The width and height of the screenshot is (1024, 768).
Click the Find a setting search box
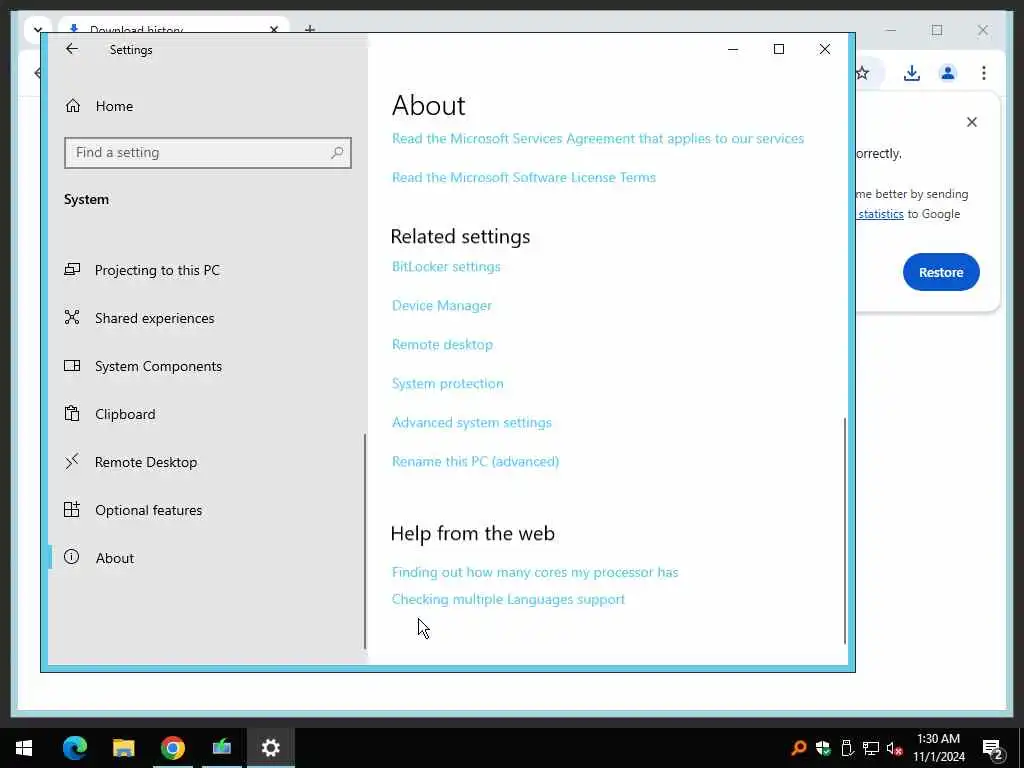tap(208, 153)
